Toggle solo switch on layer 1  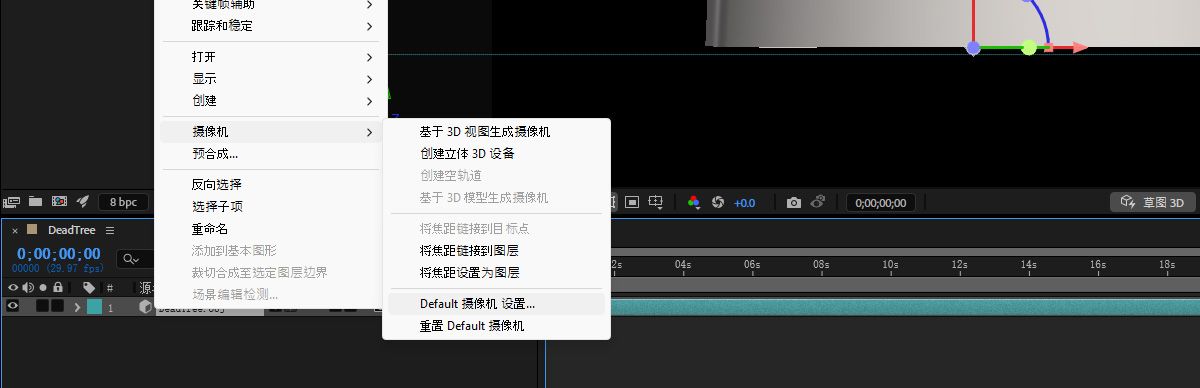point(43,307)
